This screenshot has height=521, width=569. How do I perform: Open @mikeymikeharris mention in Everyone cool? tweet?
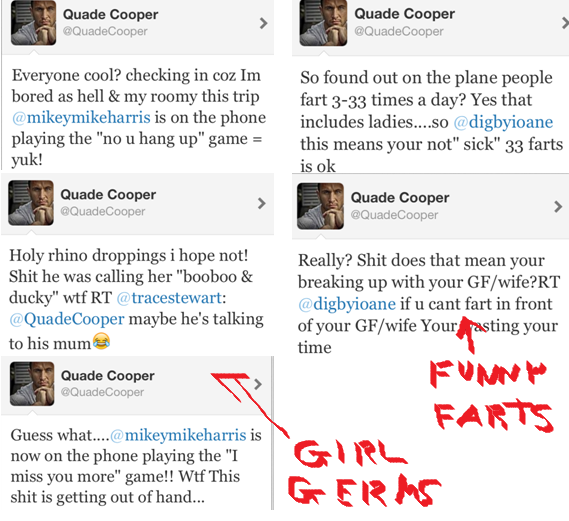pyautogui.click(x=81, y=118)
